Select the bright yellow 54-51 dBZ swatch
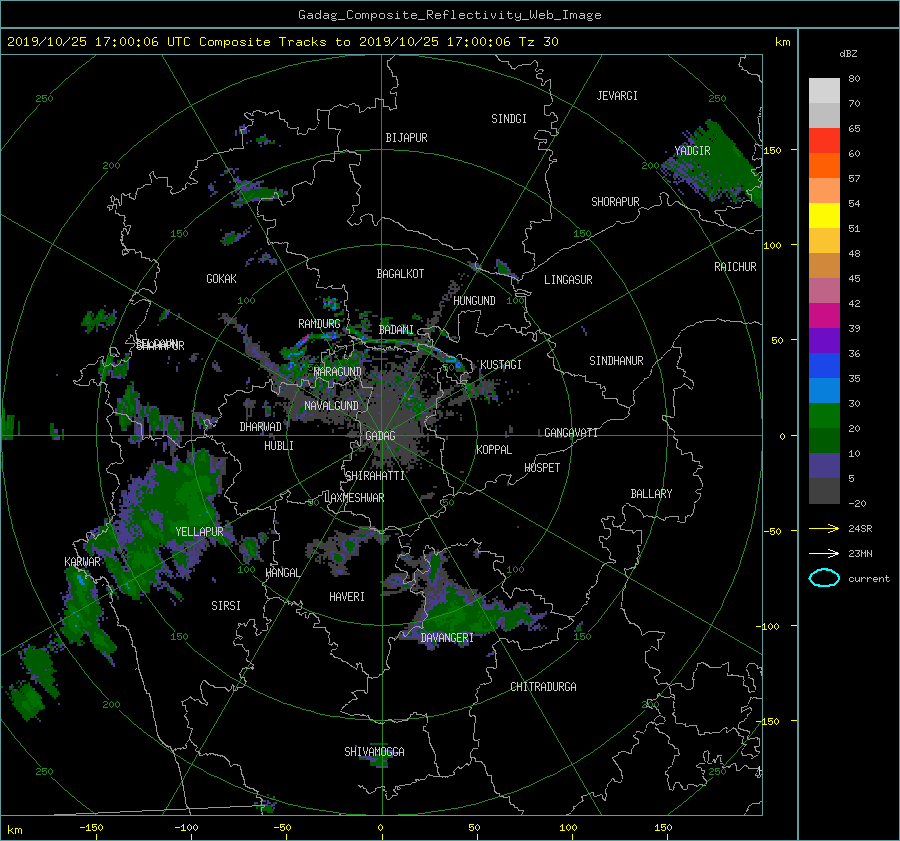Image resolution: width=900 pixels, height=841 pixels. click(824, 215)
